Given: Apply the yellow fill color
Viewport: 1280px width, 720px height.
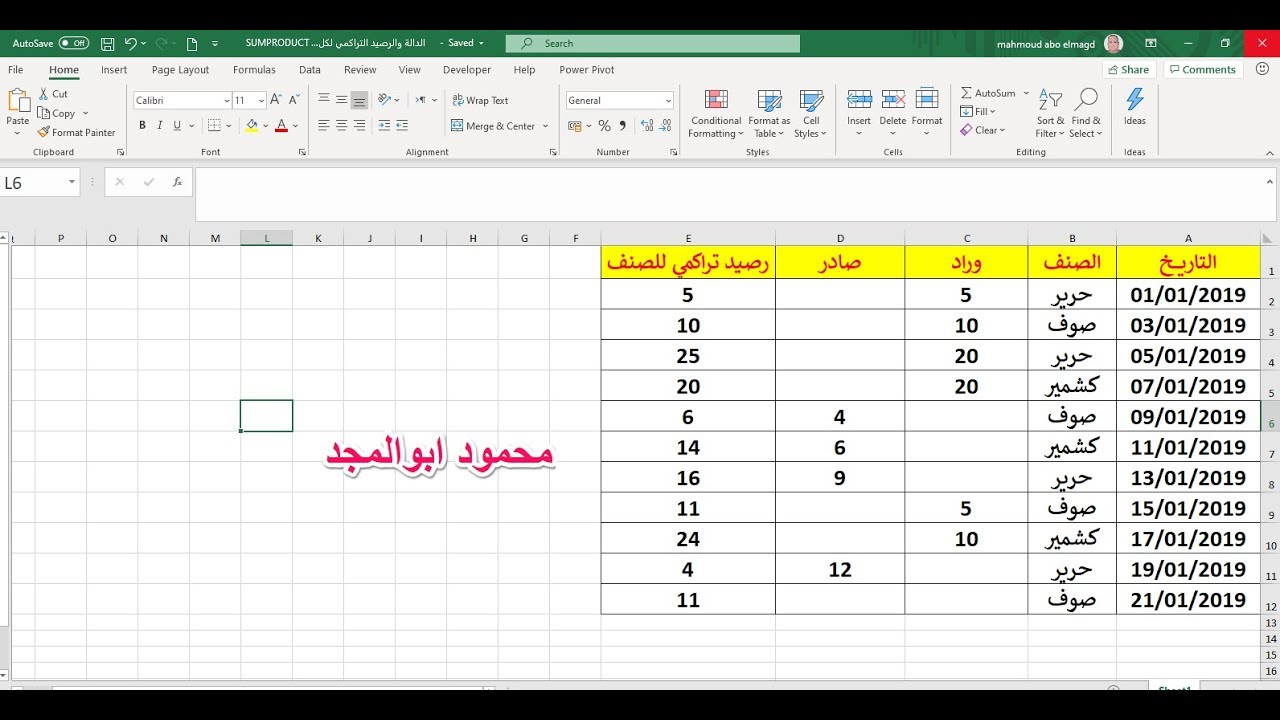Looking at the screenshot, I should tap(252, 126).
